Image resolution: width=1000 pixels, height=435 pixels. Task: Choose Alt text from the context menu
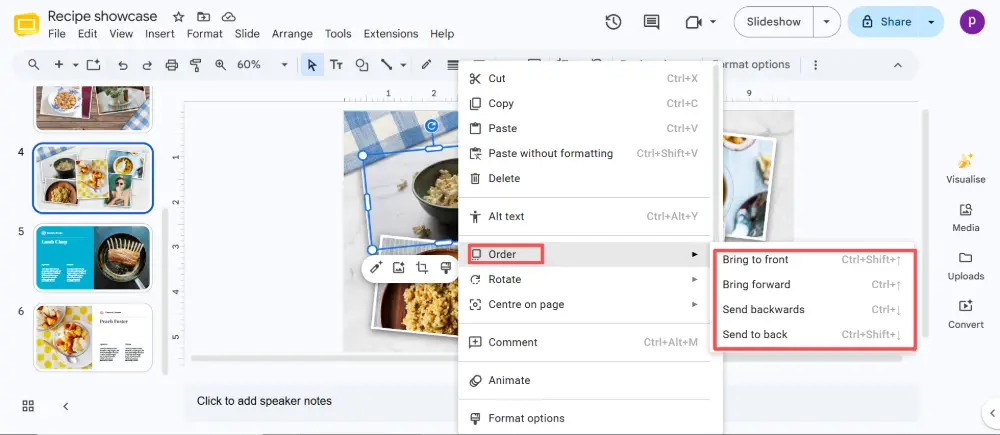point(585,216)
